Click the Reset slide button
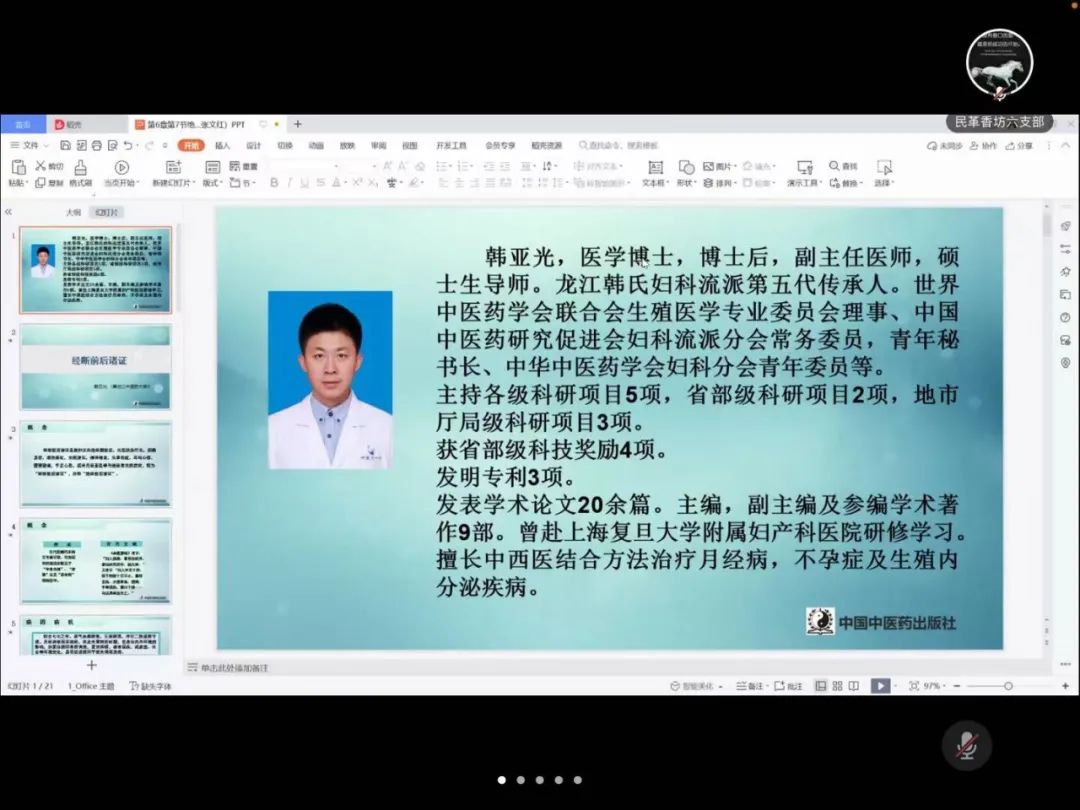 243,166
